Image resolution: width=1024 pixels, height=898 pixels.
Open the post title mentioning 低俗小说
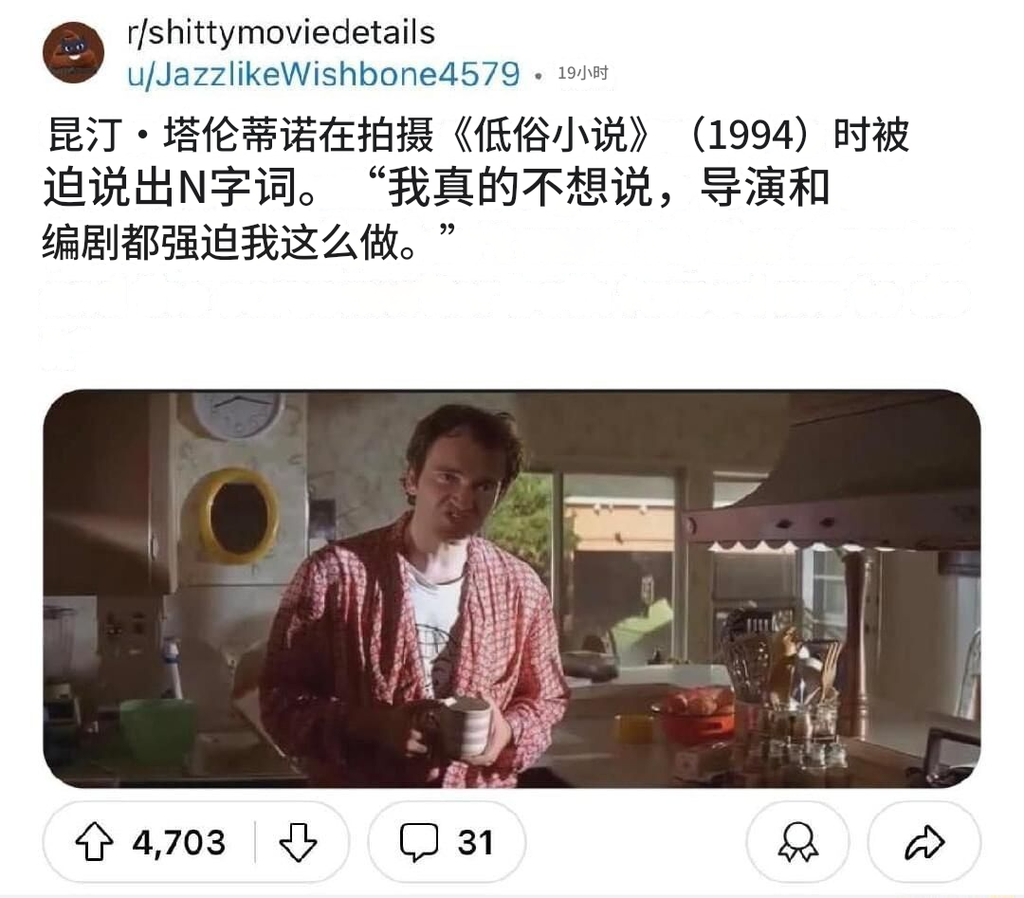coord(478,188)
